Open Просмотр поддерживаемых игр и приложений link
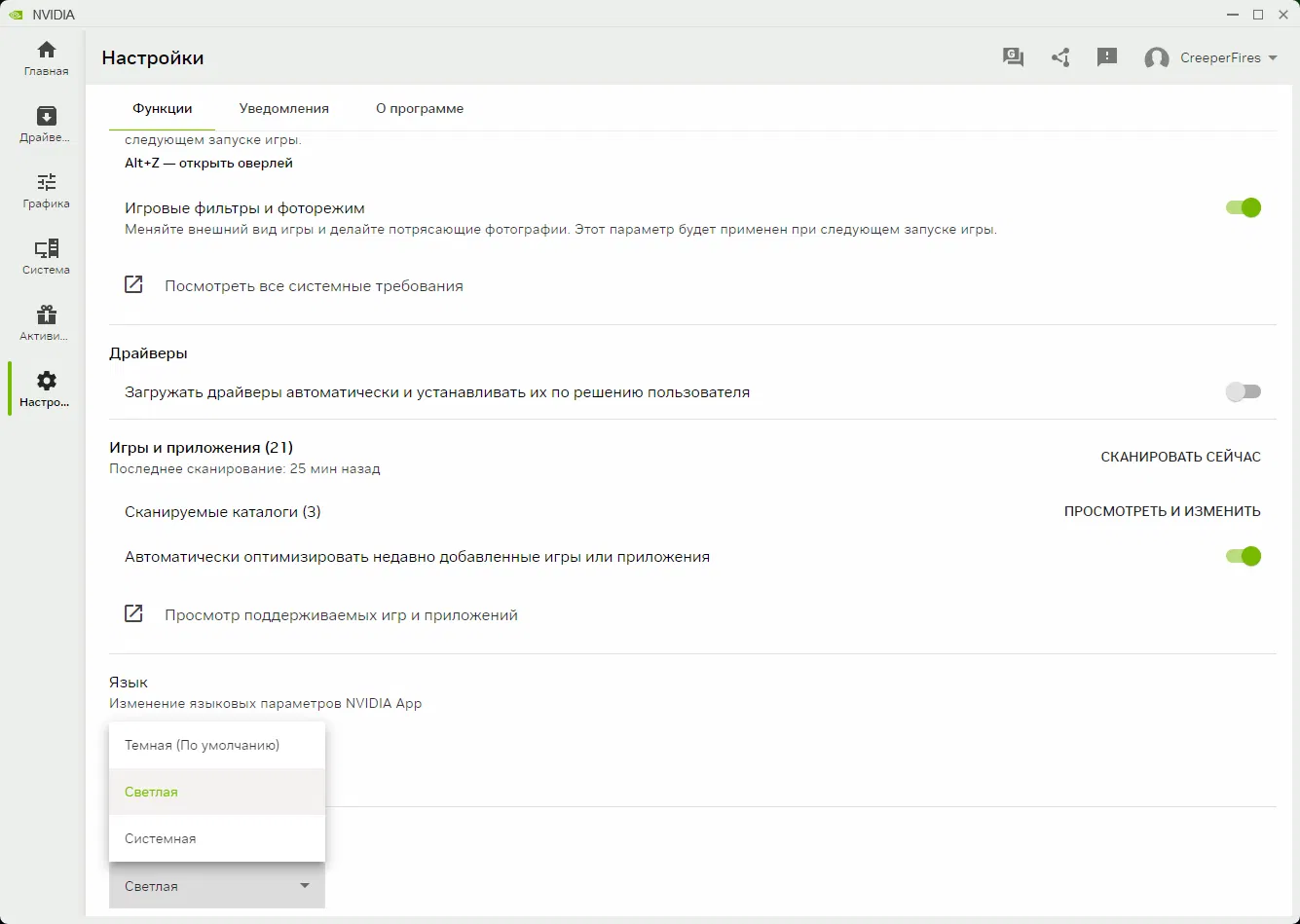Image resolution: width=1300 pixels, height=924 pixels. point(341,615)
